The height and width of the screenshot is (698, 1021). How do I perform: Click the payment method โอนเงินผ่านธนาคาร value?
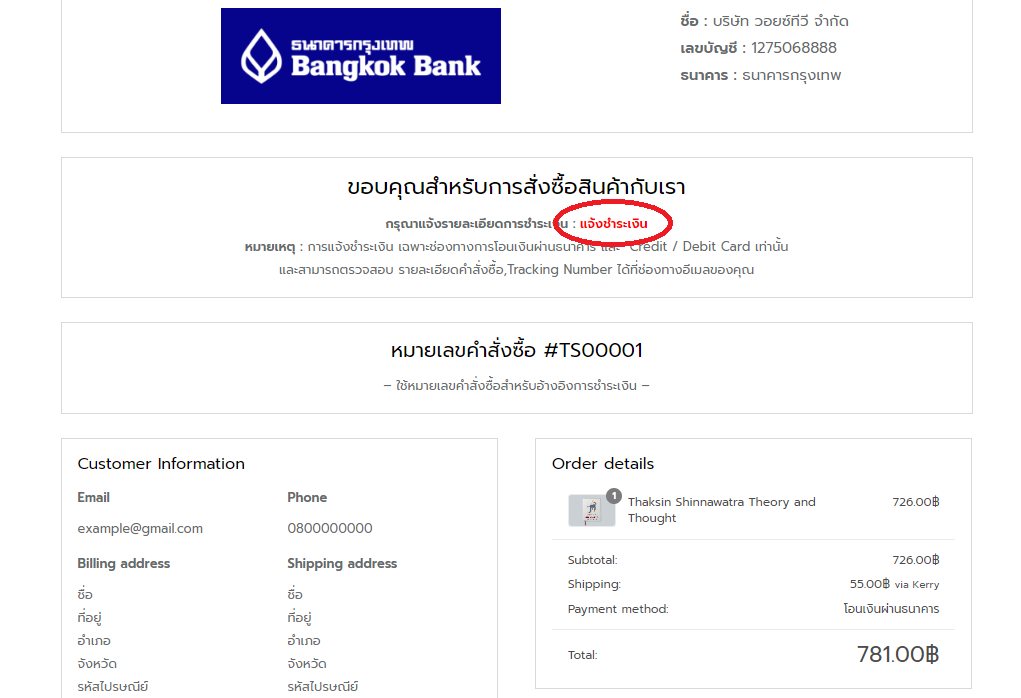click(891, 609)
